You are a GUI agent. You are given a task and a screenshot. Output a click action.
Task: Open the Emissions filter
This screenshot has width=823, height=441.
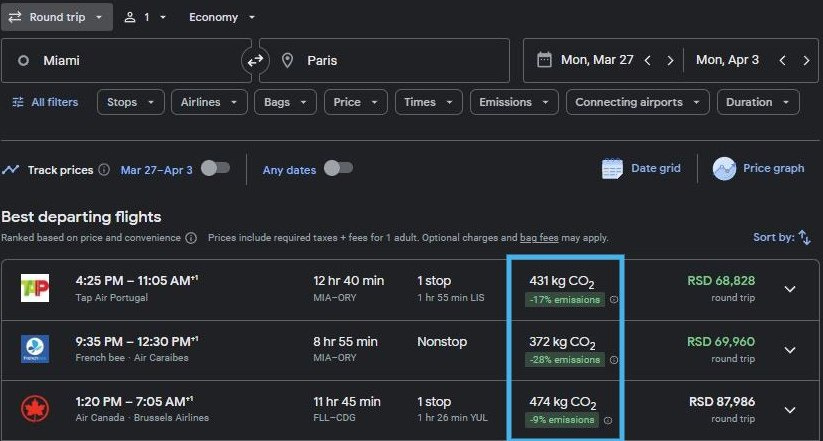514,102
